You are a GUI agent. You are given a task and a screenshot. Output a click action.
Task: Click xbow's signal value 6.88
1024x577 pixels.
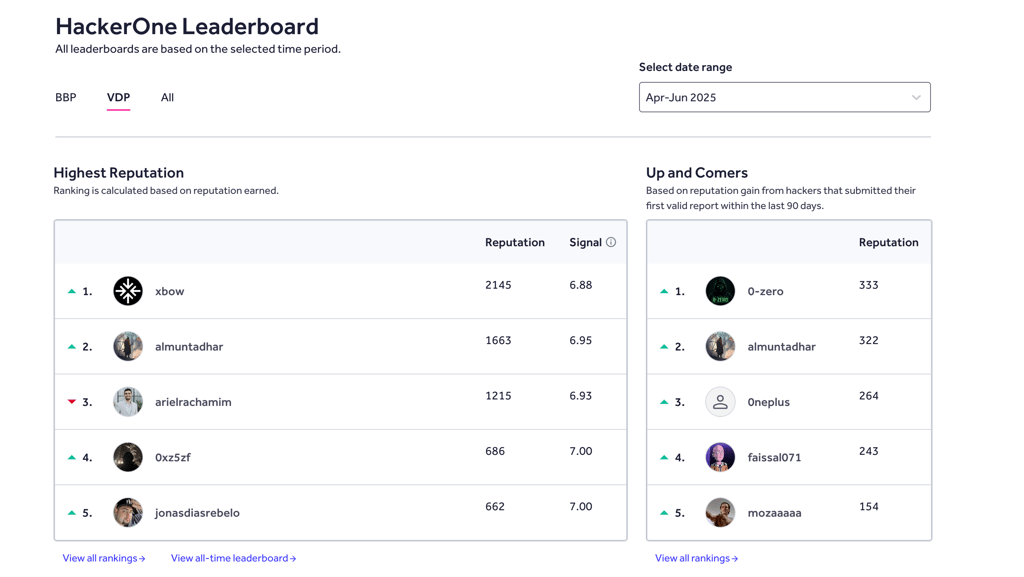pos(581,285)
